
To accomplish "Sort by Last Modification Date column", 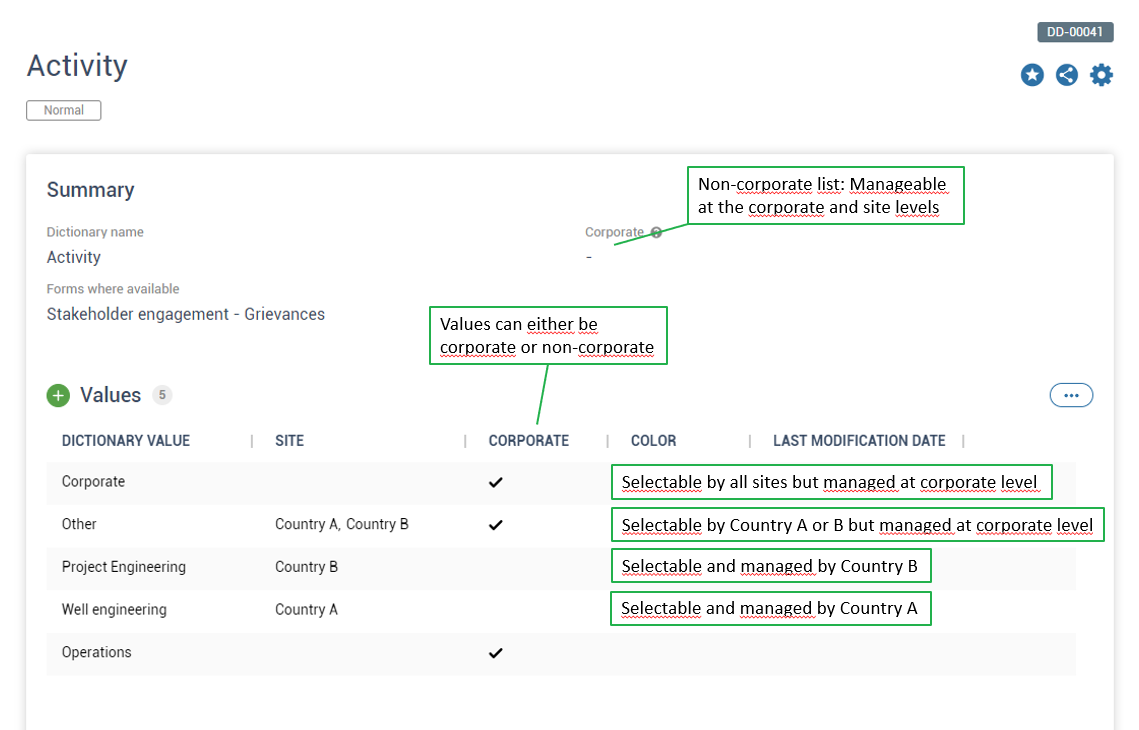I will click(x=859, y=441).
